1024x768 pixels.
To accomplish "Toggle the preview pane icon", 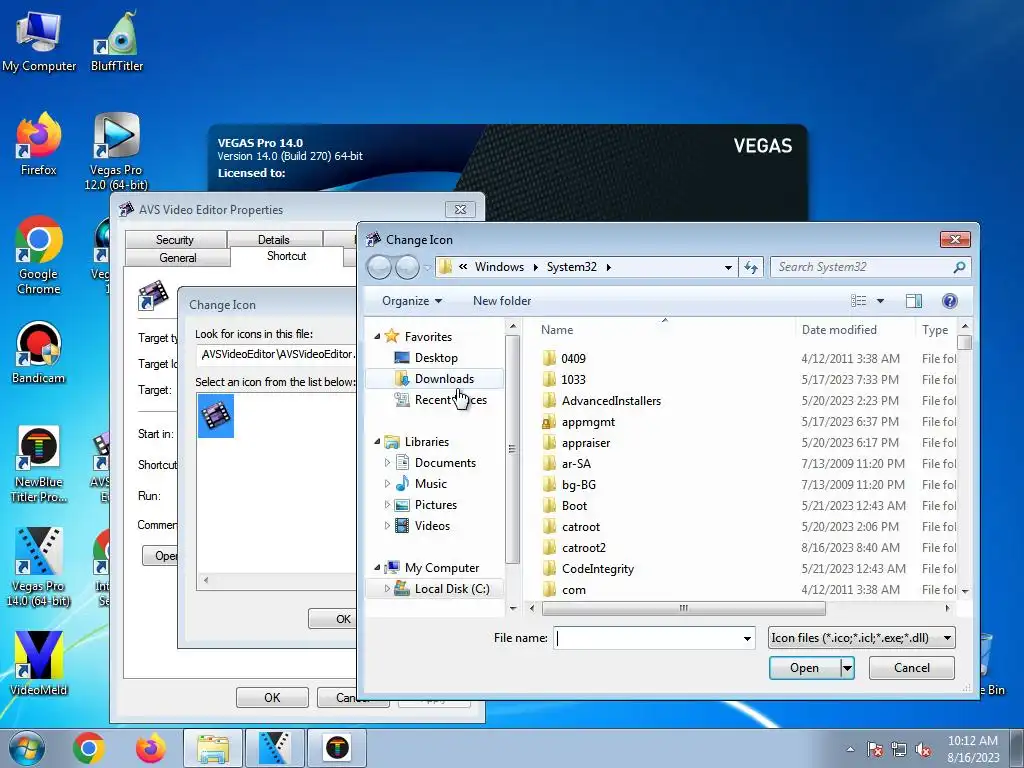I will 914,301.
